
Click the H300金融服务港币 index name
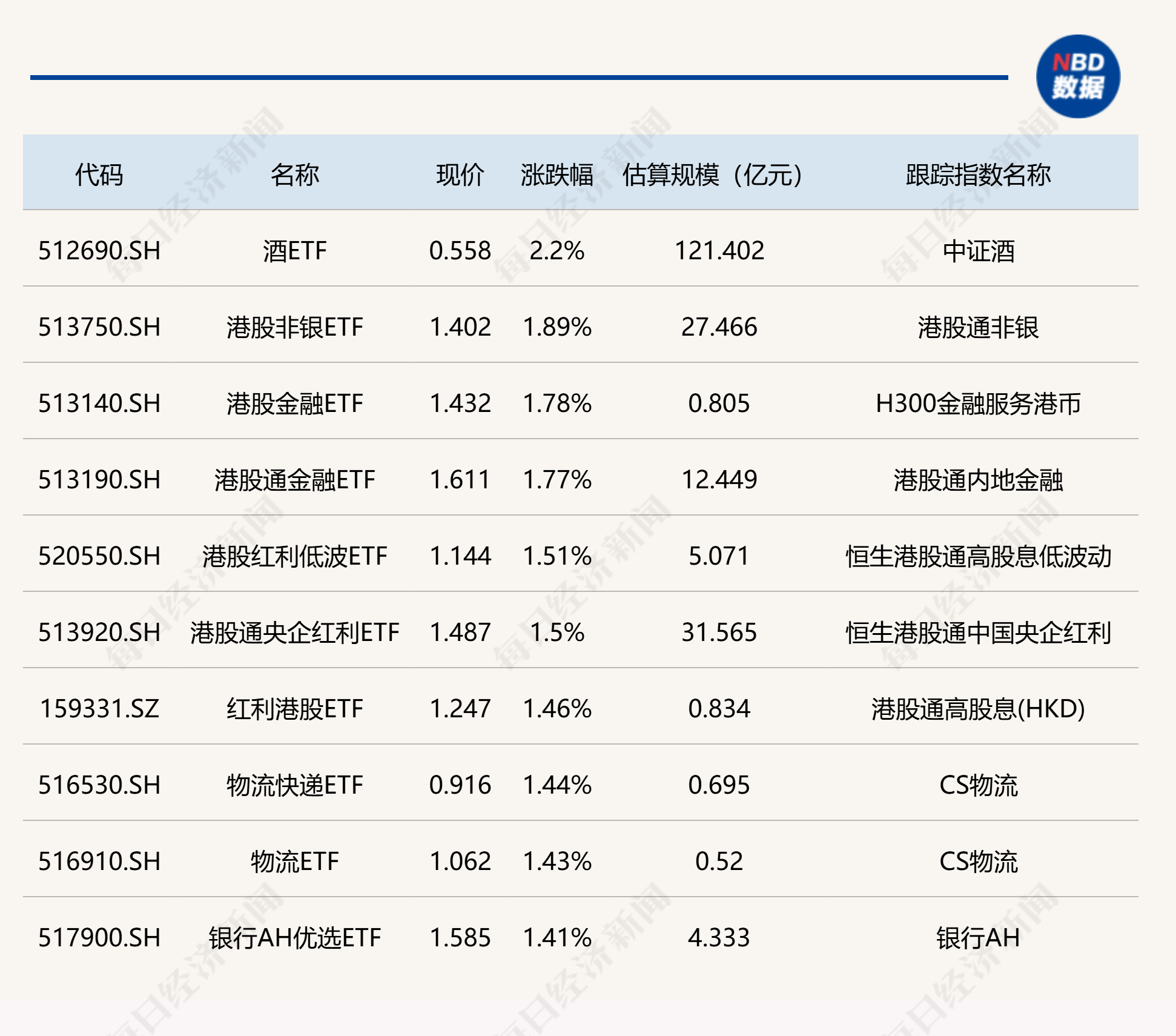pyautogui.click(x=977, y=403)
